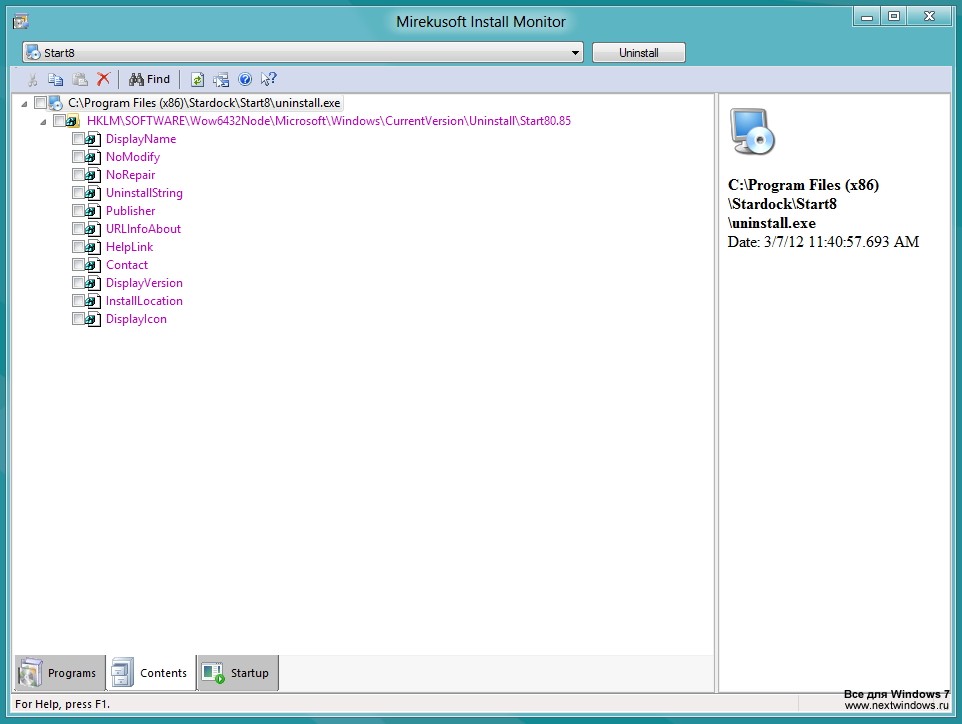Viewport: 962px width, 724px height.
Task: Click the registry key icon beside the HKLM row
Action: (73, 121)
